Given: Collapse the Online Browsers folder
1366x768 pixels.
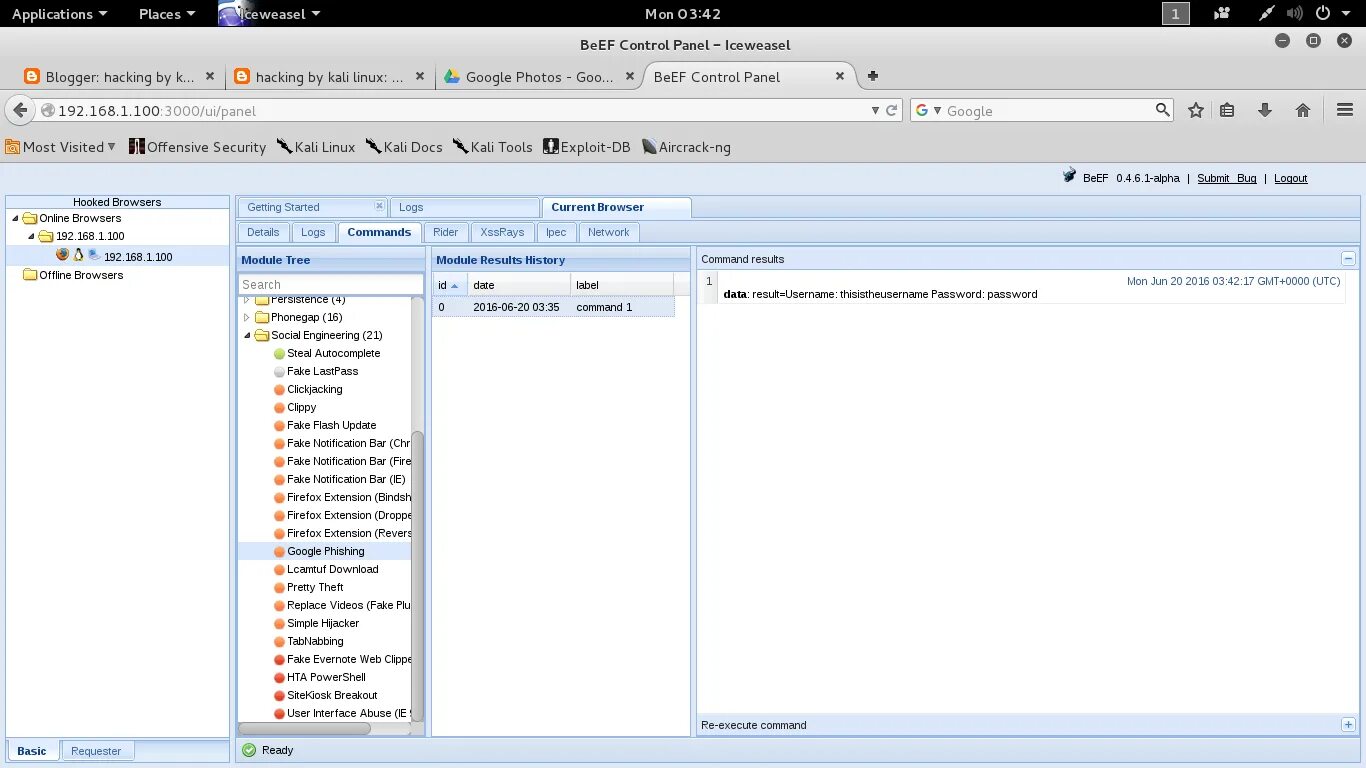Looking at the screenshot, I should [x=15, y=218].
